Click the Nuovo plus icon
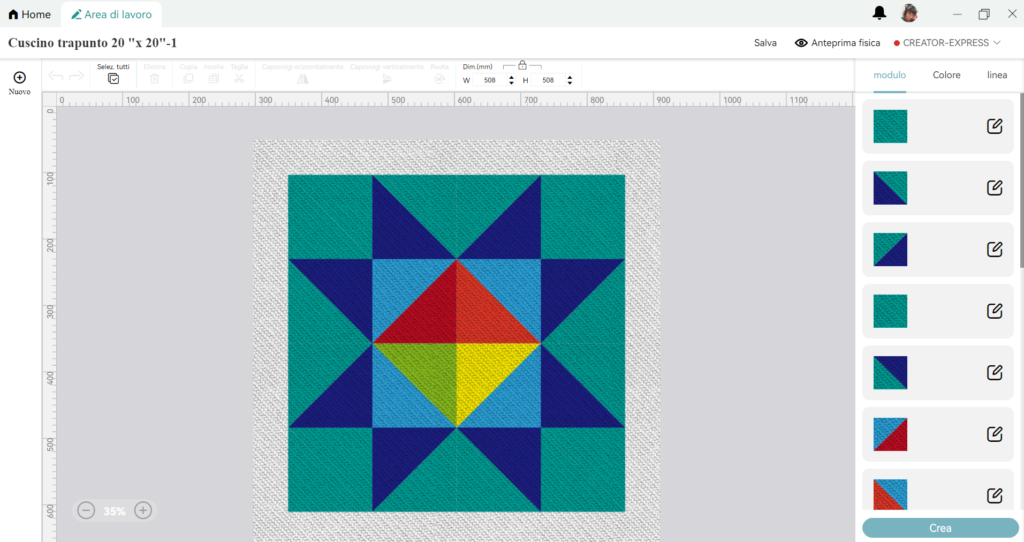This screenshot has width=1024, height=542. pyautogui.click(x=19, y=77)
